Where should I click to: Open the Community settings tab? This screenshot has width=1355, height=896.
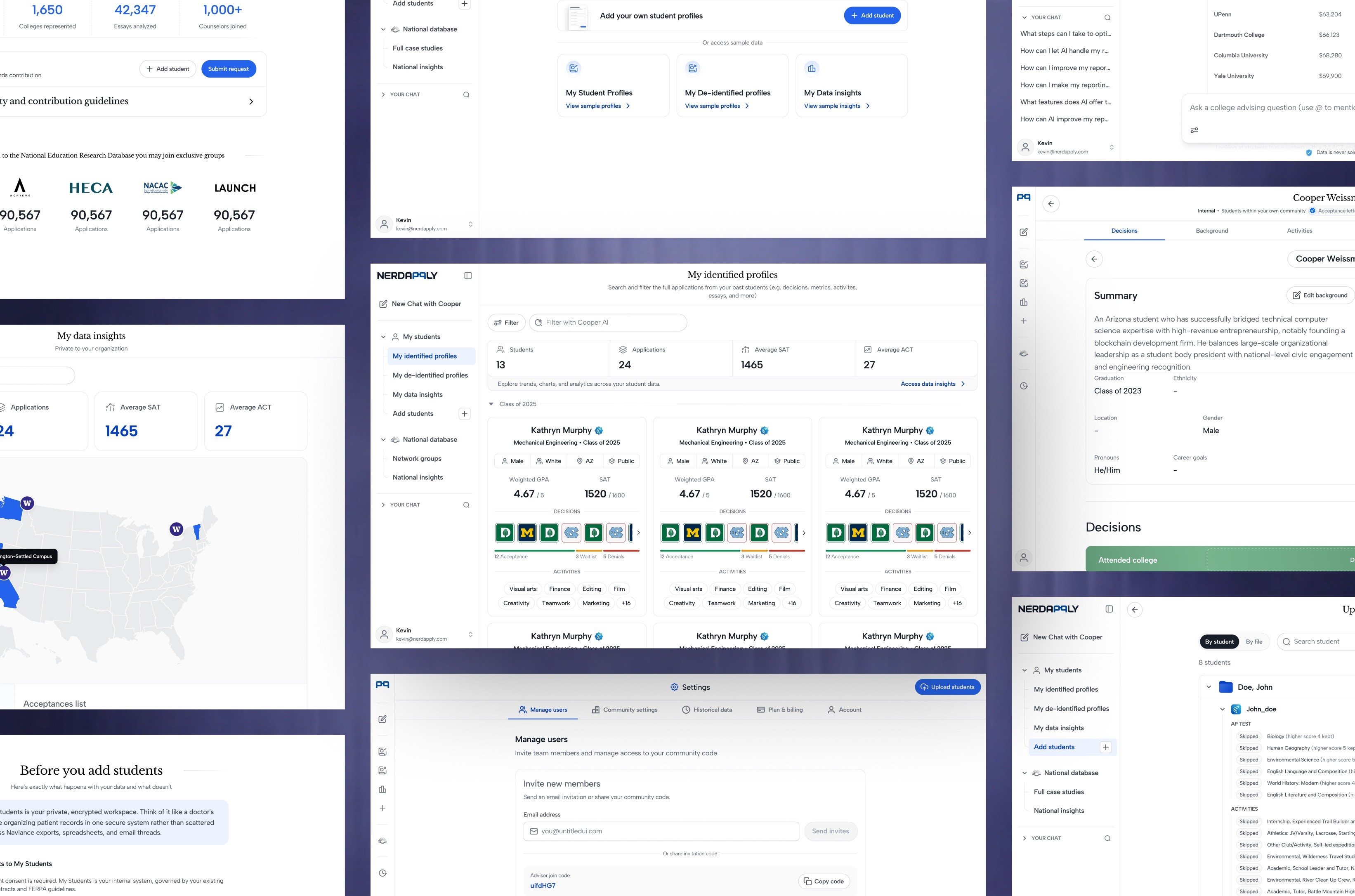point(624,710)
